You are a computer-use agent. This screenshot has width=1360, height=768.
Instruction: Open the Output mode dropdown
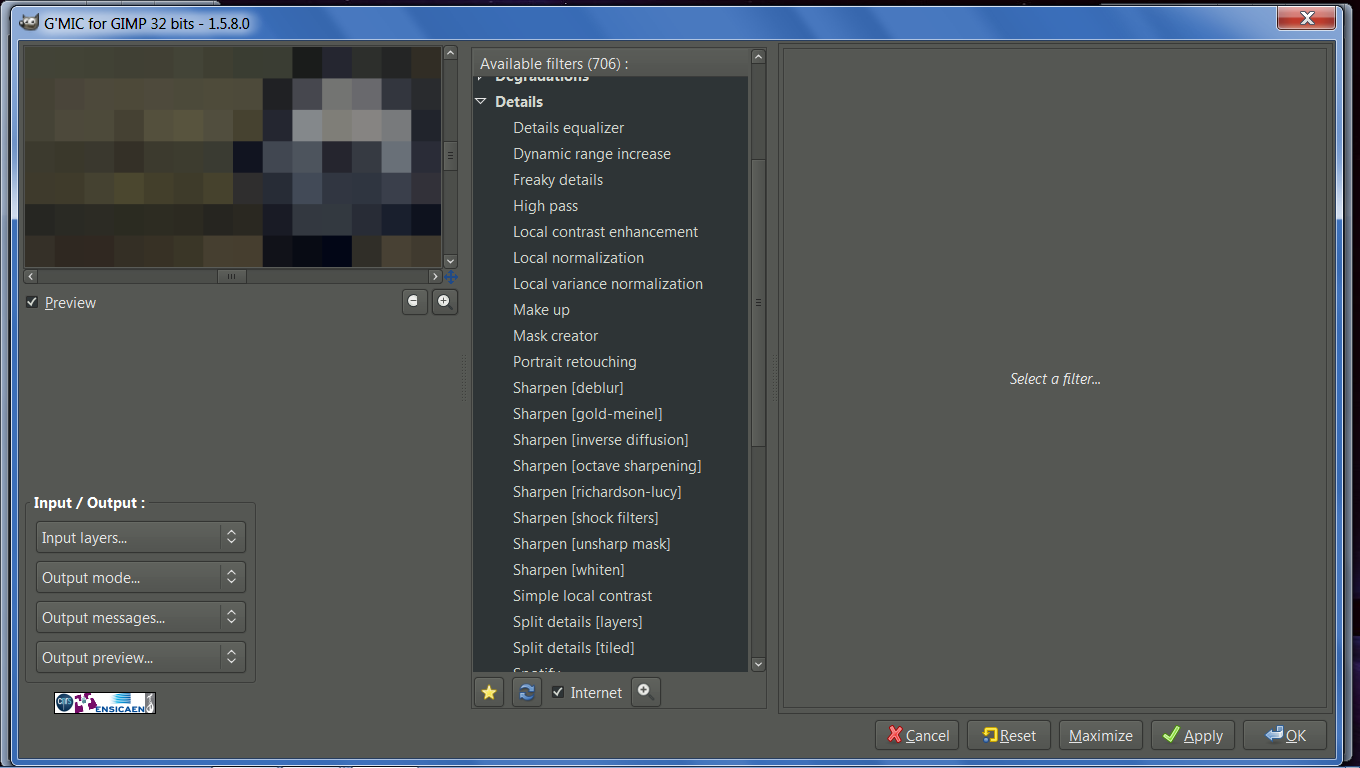(x=140, y=577)
